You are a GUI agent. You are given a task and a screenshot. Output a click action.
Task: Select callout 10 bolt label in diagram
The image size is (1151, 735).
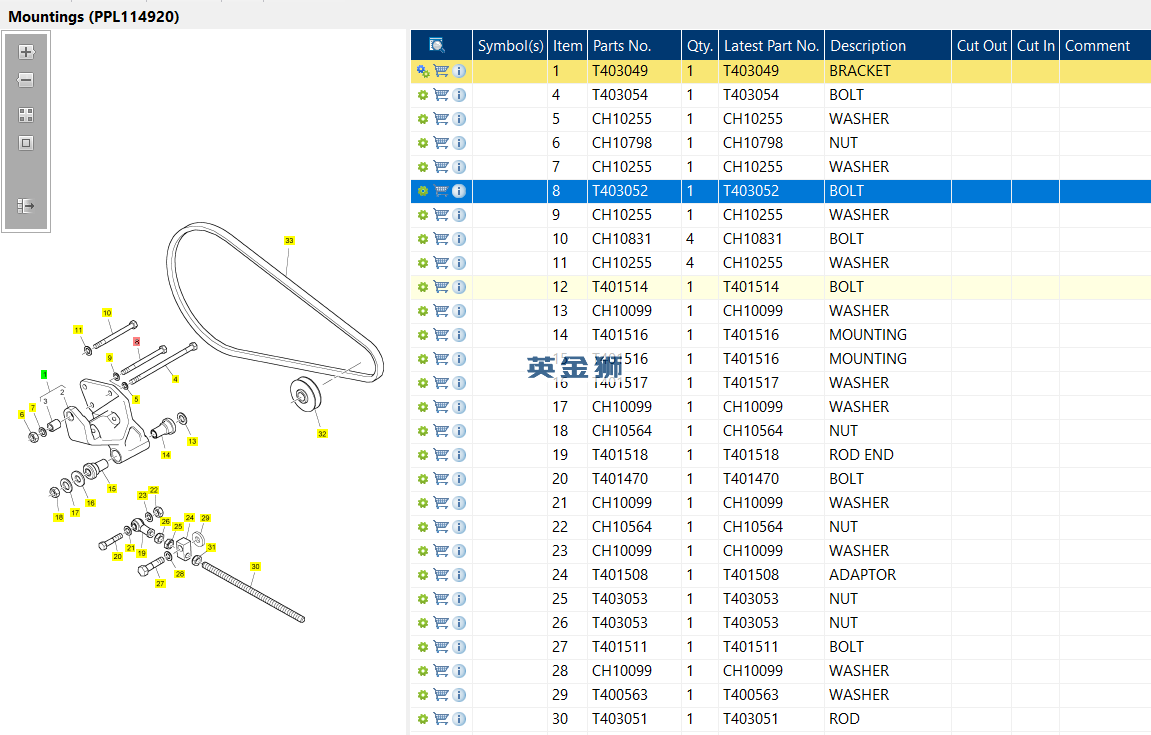tap(107, 313)
